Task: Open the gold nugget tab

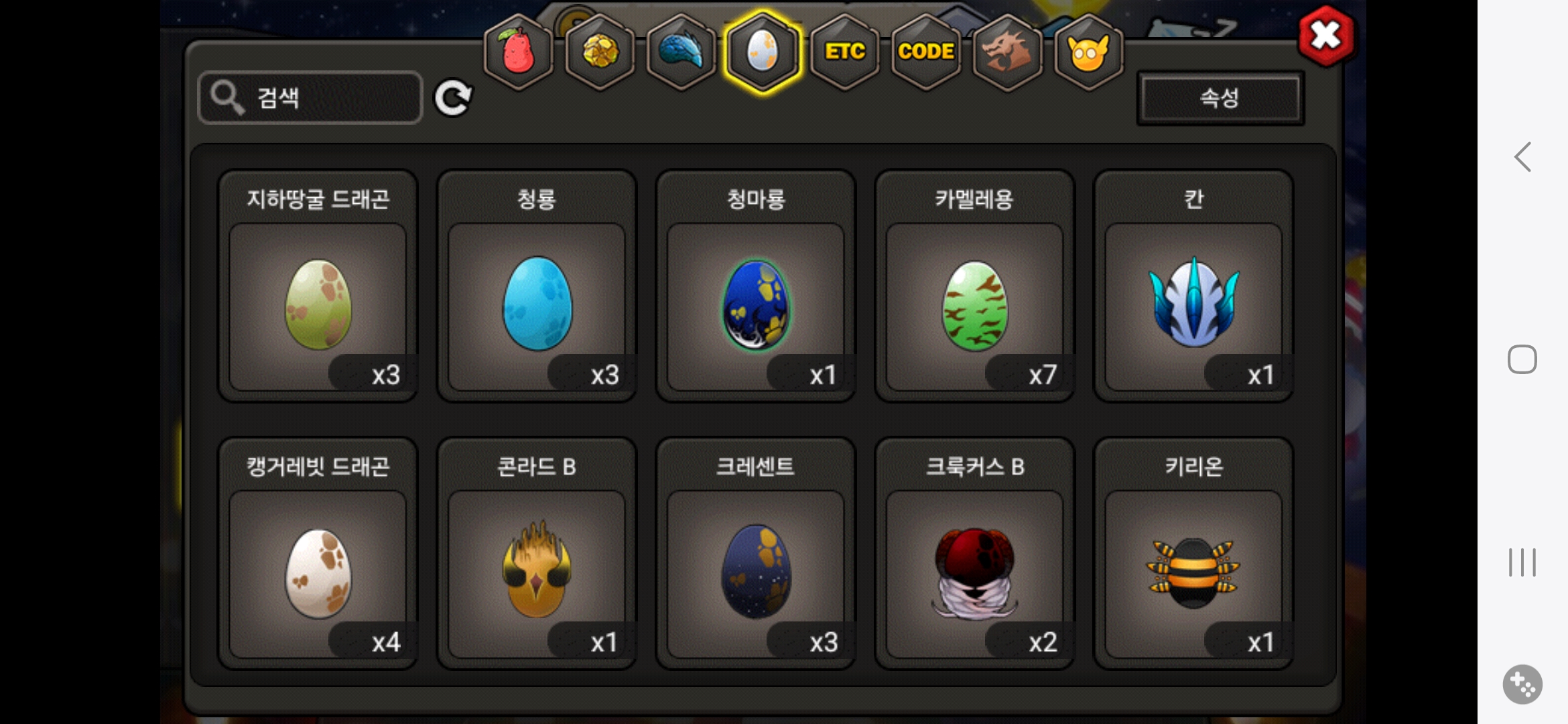Action: coord(600,52)
